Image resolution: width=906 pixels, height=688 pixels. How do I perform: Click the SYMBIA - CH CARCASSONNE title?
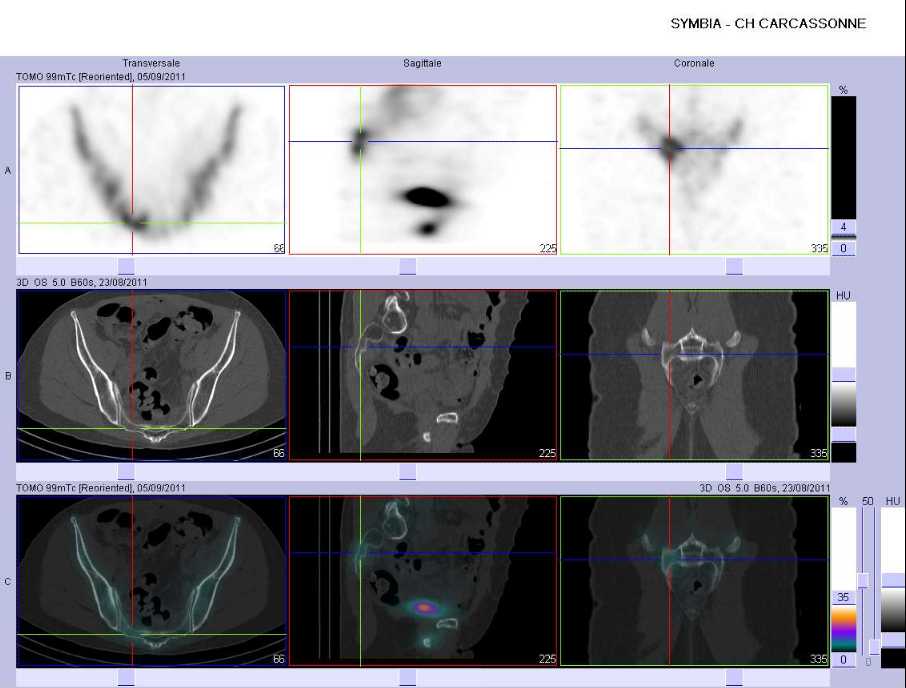coord(768,24)
